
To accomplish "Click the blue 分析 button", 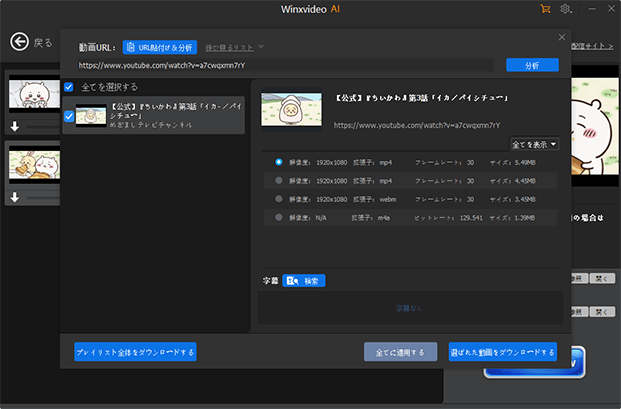I will 532,65.
